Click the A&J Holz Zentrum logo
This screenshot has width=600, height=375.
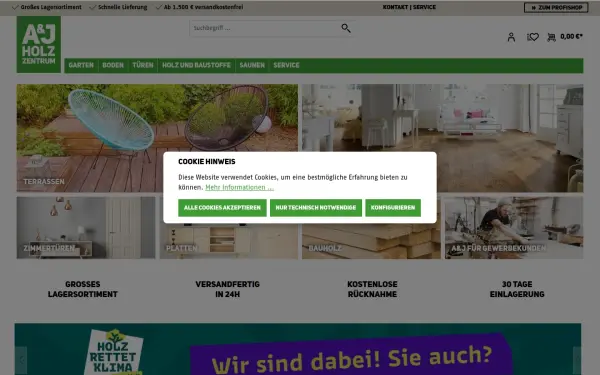tap(39, 44)
